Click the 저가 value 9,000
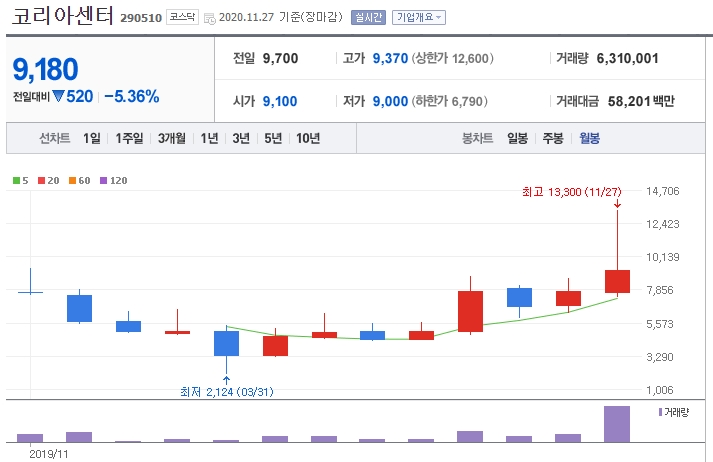This screenshot has height=462, width=713. click(x=390, y=101)
